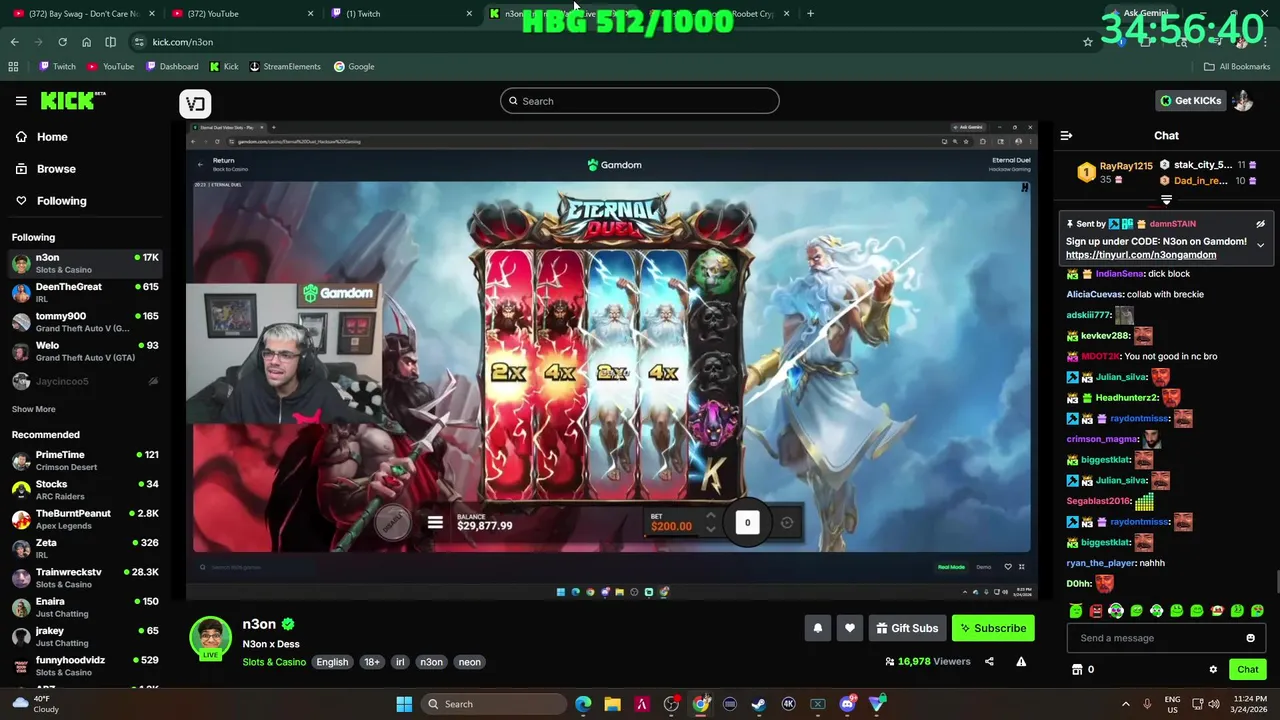Bookmark this page with the star icon

pos(1087,42)
